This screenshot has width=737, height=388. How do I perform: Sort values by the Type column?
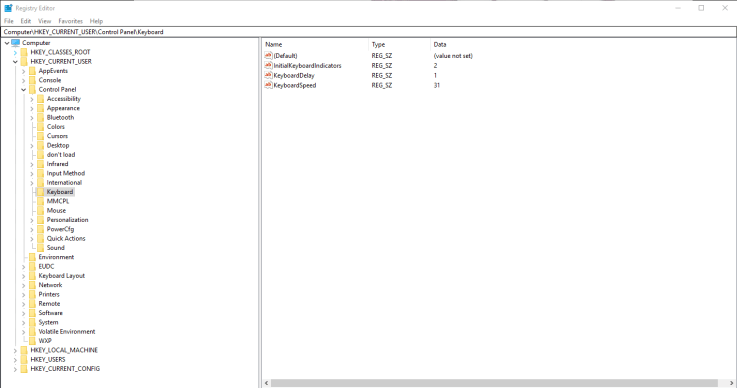click(x=400, y=45)
